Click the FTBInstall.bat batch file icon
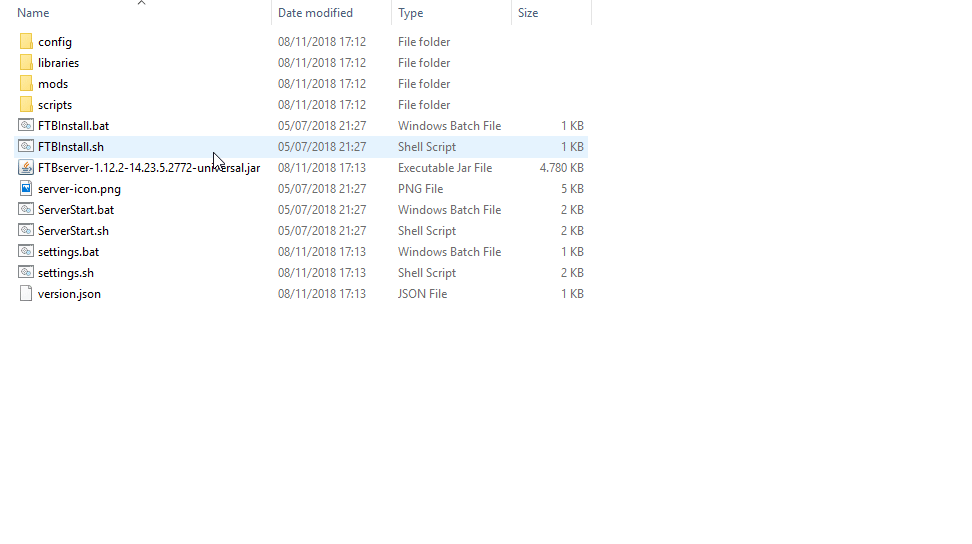 pyautogui.click(x=26, y=126)
